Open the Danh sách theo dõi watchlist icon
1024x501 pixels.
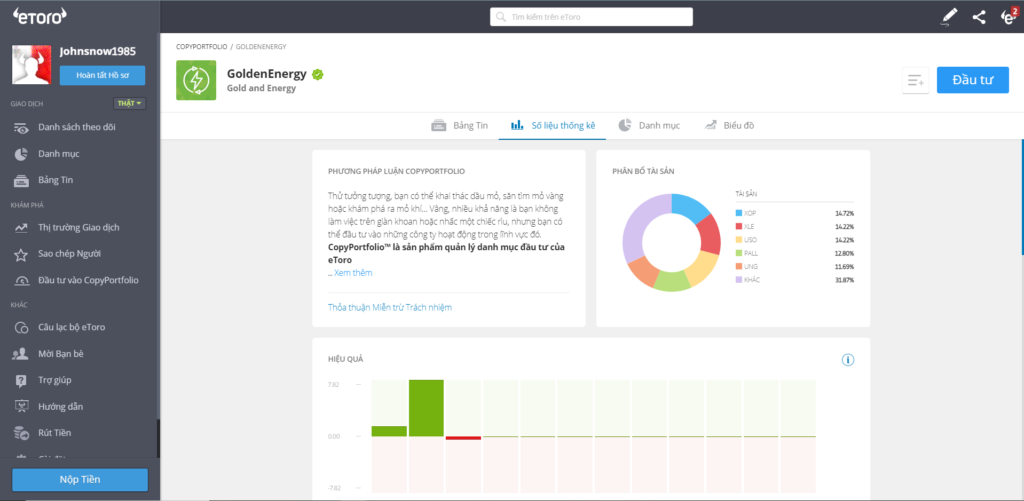(x=22, y=127)
